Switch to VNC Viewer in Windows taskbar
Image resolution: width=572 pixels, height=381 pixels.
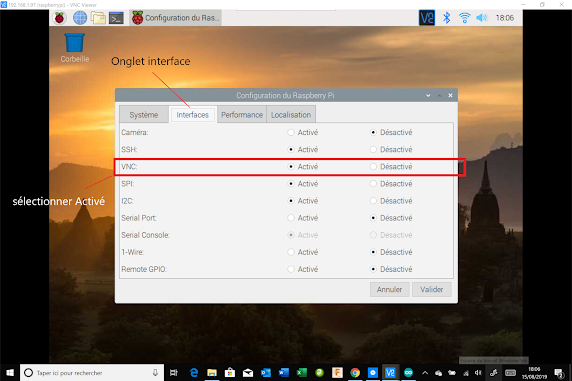(390, 373)
